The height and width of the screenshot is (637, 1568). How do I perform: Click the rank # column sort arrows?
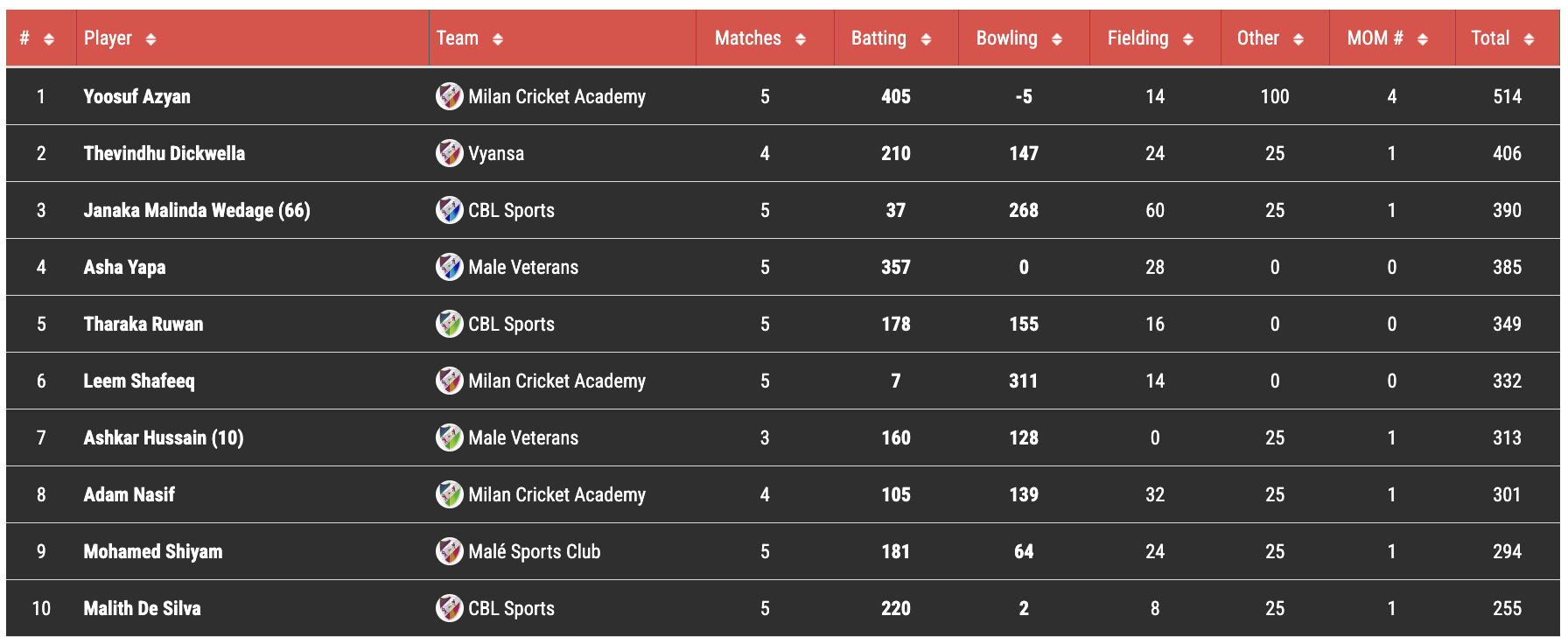coord(48,39)
